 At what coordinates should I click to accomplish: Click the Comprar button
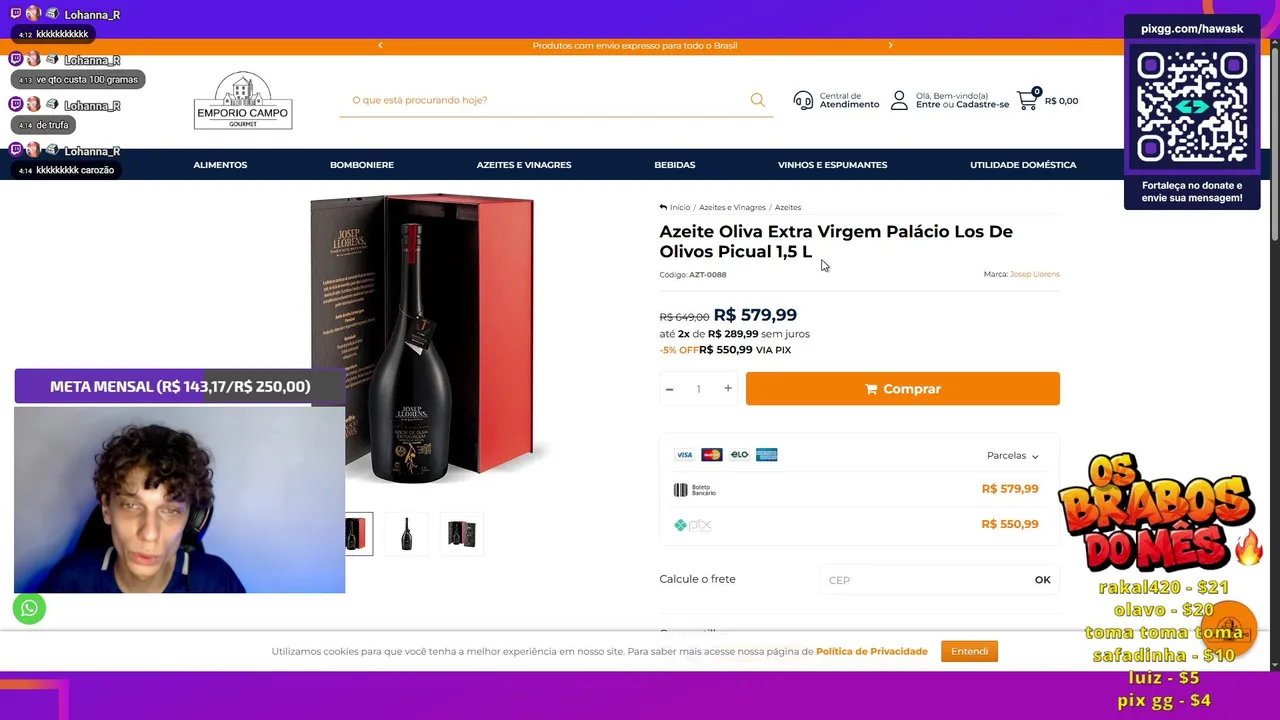click(x=902, y=389)
